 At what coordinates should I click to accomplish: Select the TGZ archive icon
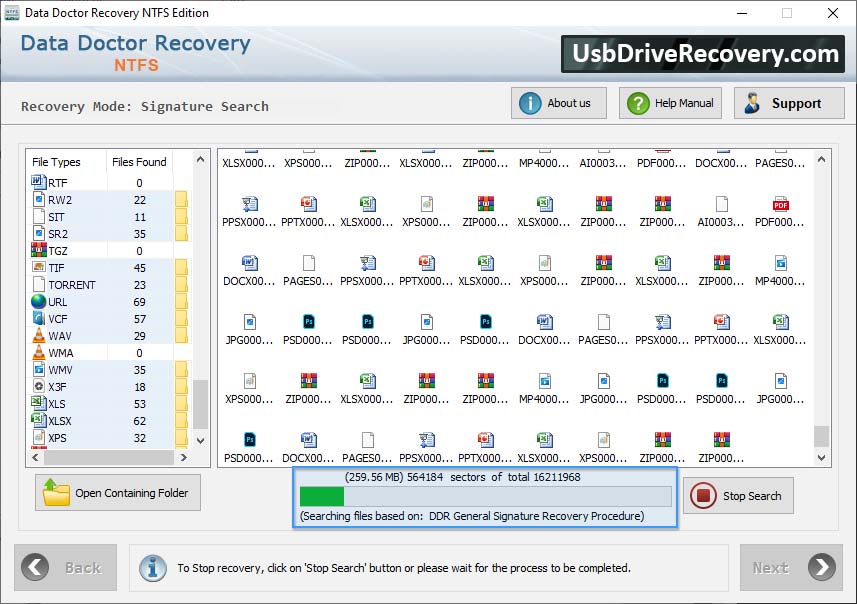click(x=39, y=250)
